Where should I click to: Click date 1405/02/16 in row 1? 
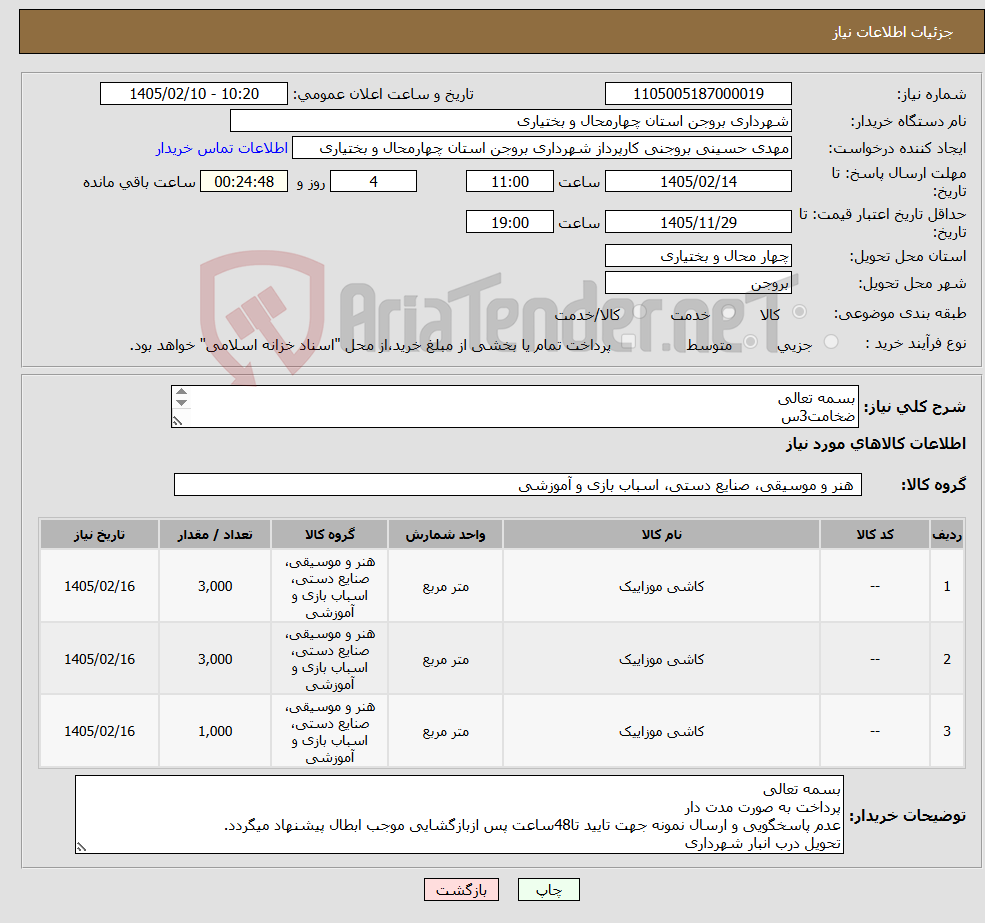[99, 586]
